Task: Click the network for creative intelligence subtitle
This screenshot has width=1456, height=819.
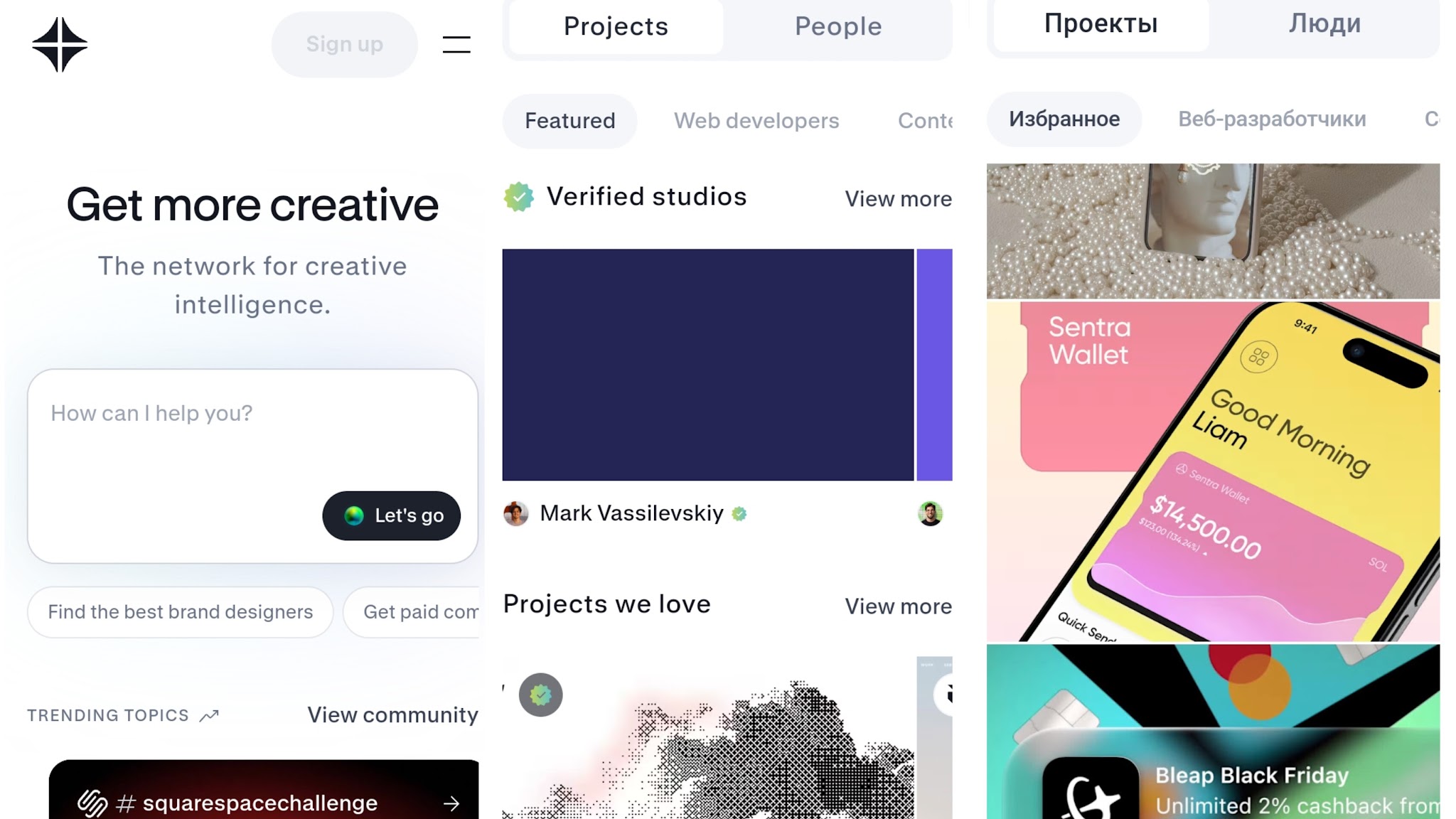Action: 252,285
